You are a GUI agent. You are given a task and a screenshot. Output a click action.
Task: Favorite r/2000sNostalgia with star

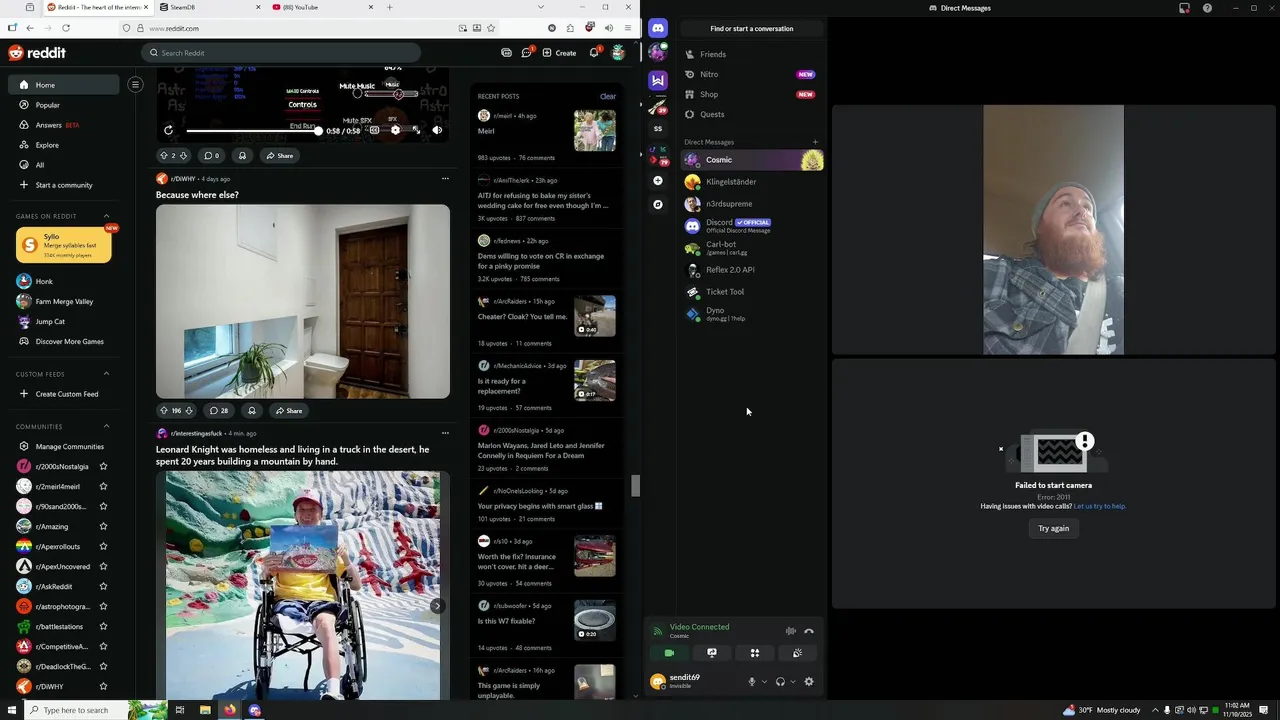pos(103,467)
